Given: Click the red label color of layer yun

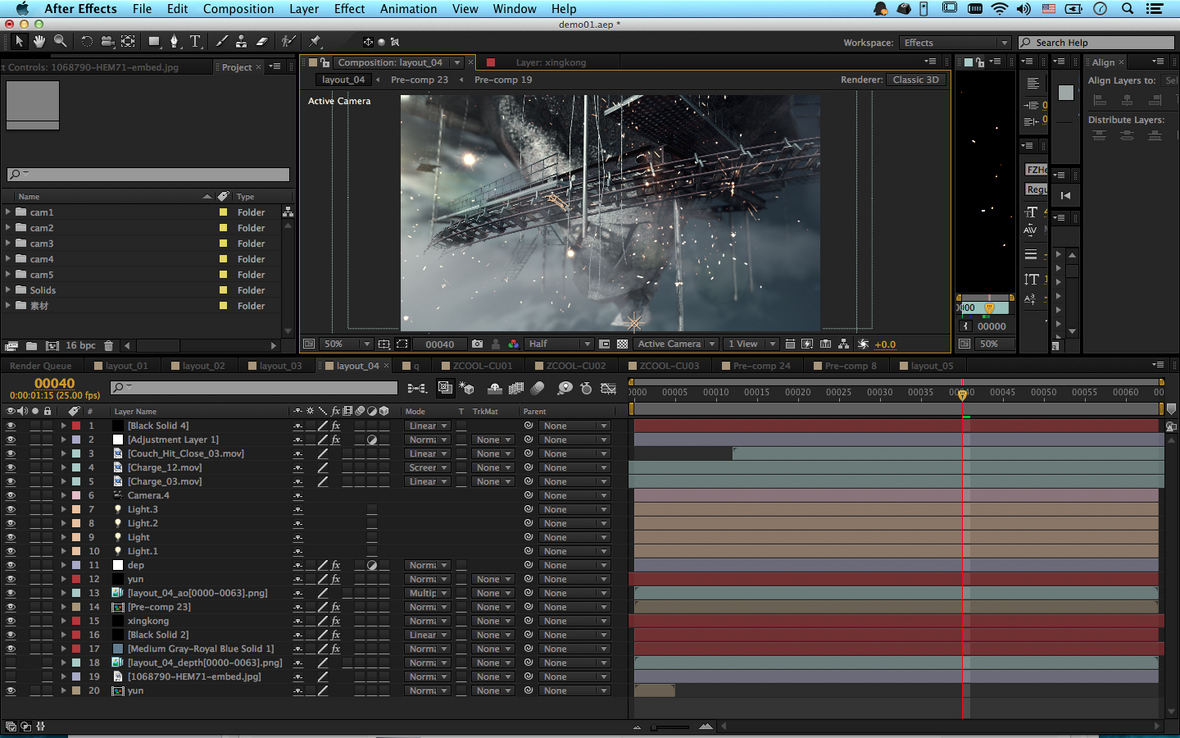Looking at the screenshot, I should [x=76, y=579].
